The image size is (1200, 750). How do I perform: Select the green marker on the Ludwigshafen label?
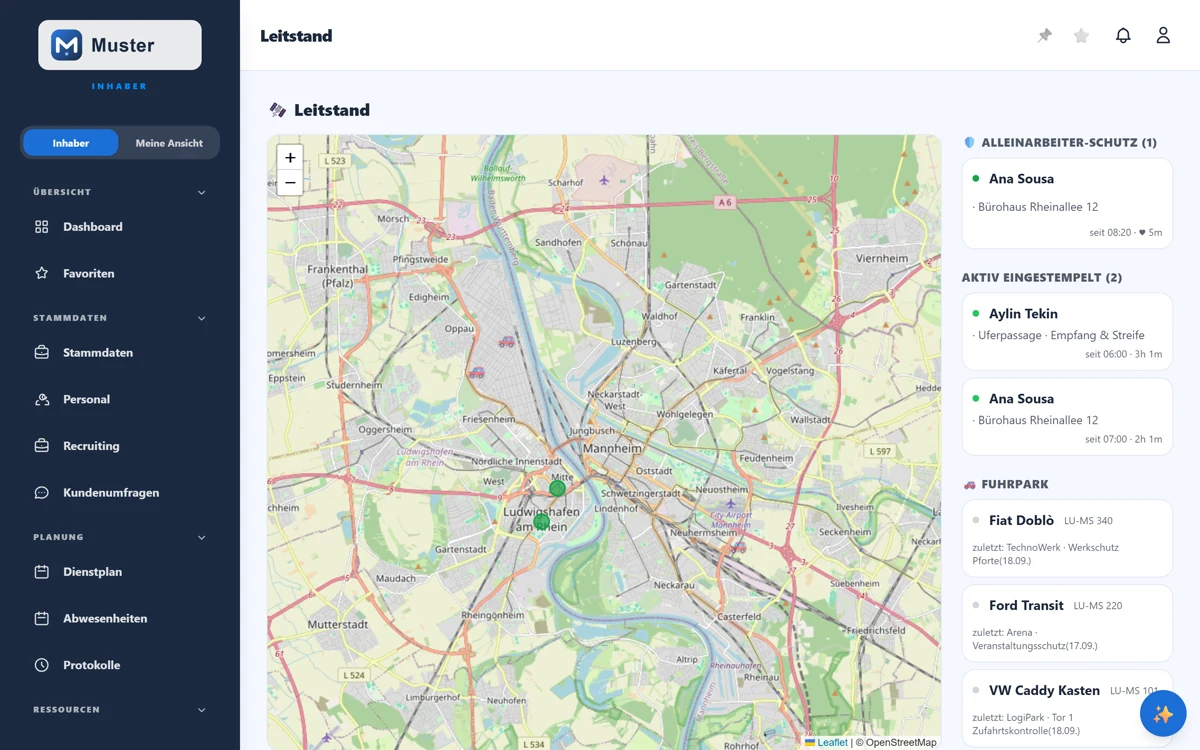click(x=541, y=521)
